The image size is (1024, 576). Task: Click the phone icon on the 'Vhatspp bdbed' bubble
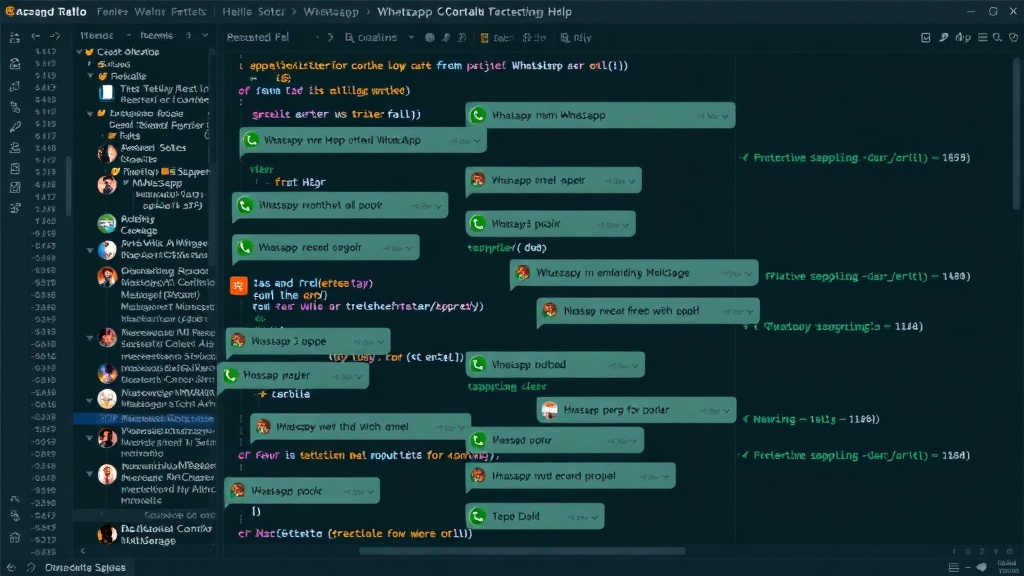pos(478,364)
